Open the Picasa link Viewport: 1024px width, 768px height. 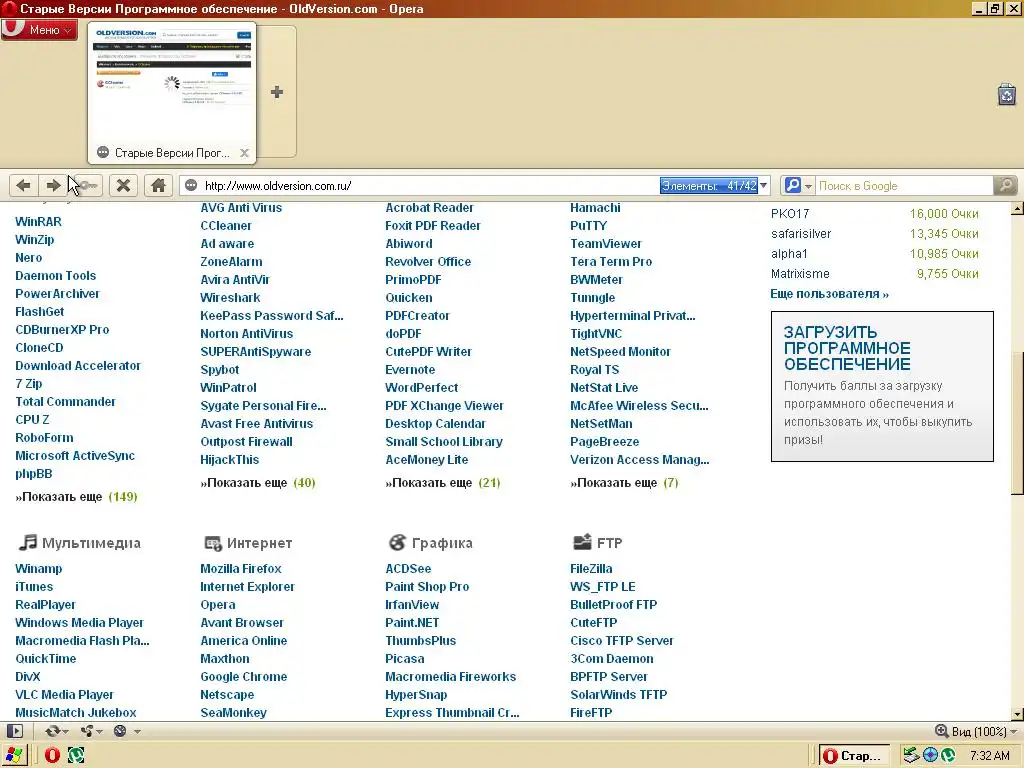(405, 659)
